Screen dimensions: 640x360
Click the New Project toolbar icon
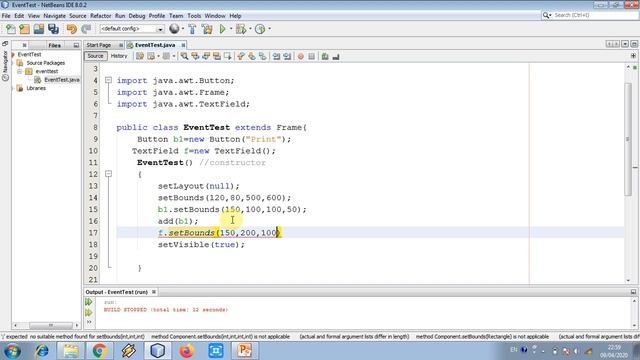pos(24,29)
